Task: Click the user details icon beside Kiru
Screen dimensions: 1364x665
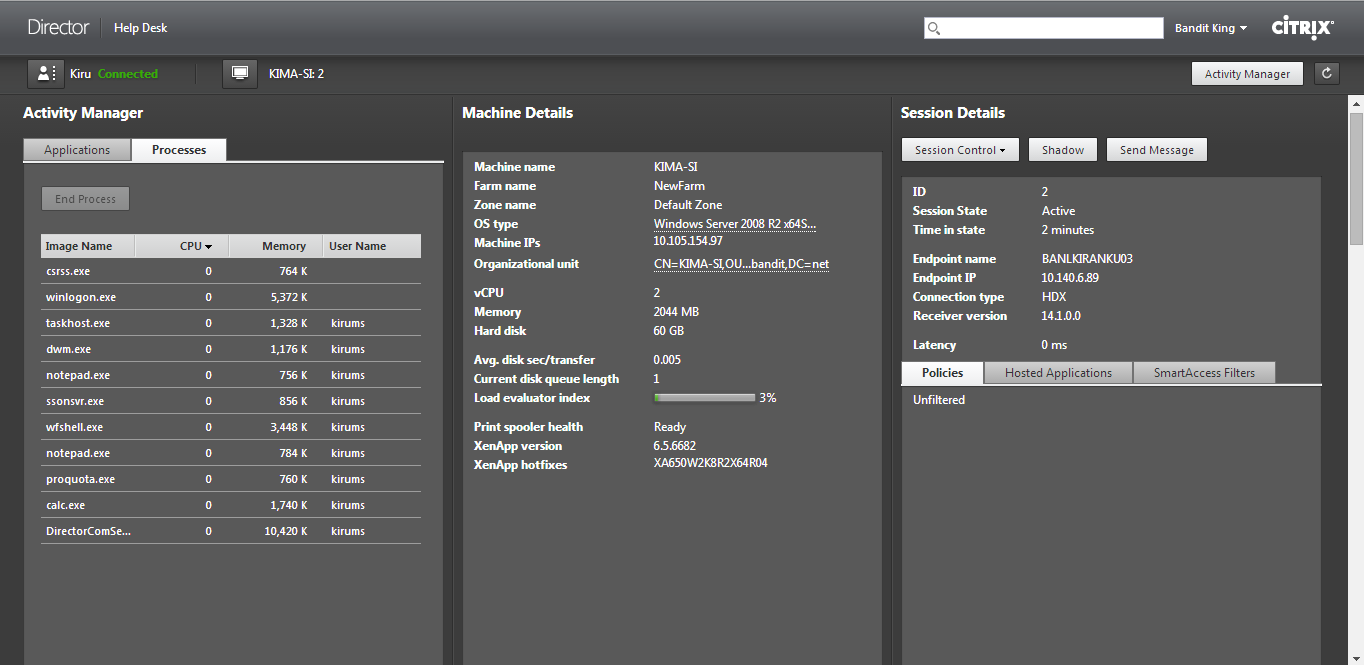Action: [44, 74]
